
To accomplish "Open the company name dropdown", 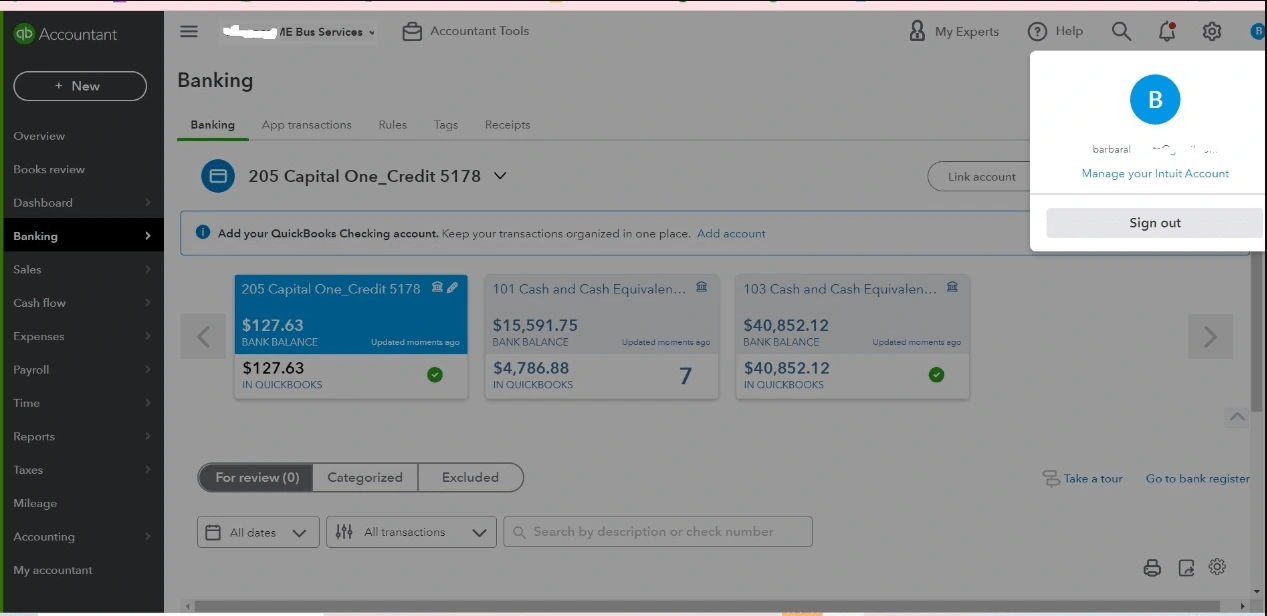I will click(298, 32).
